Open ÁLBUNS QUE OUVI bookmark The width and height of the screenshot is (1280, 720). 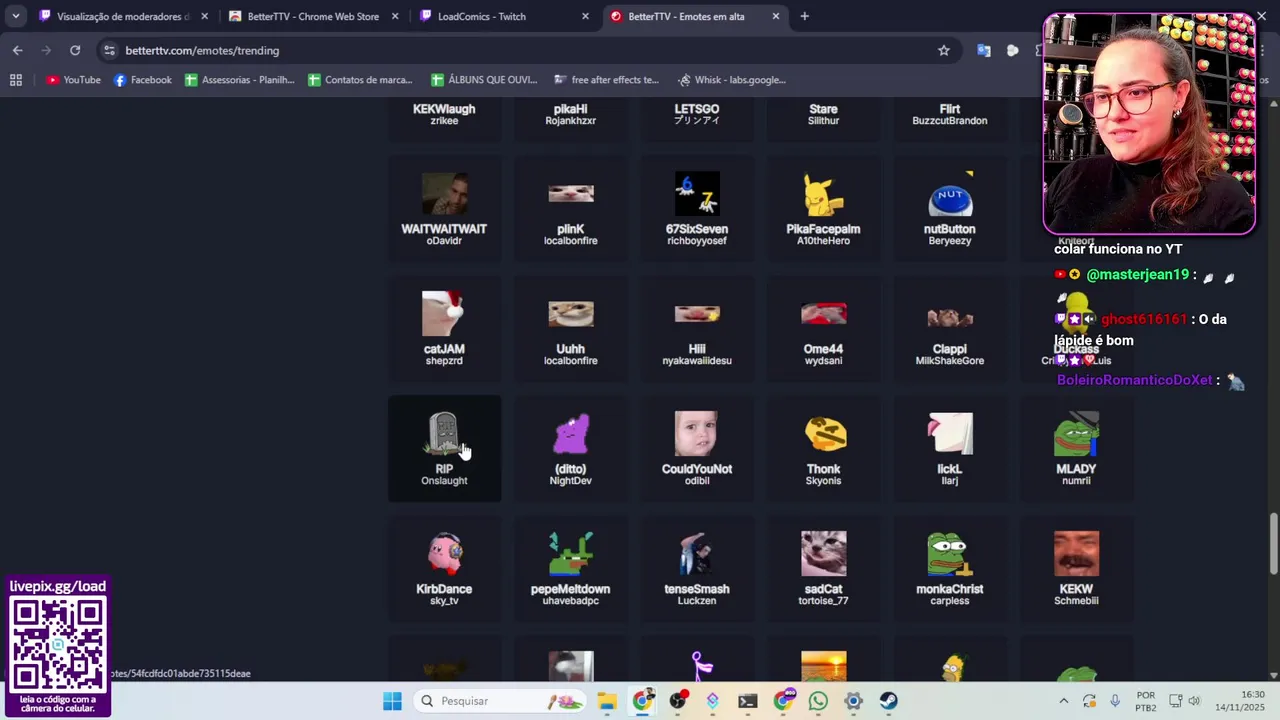[x=484, y=80]
